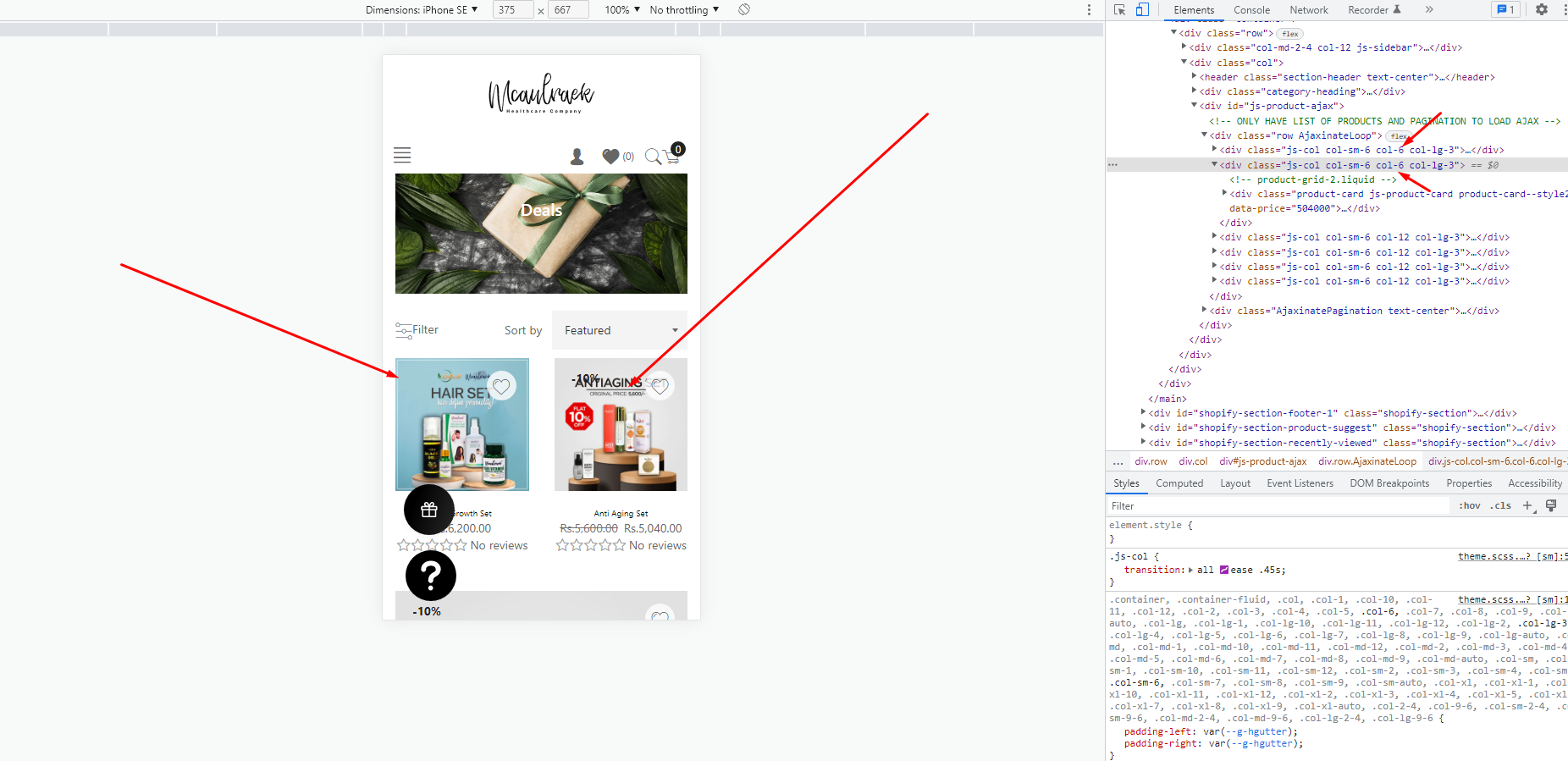
Task: Open the No throttling dropdown
Action: coord(684,9)
